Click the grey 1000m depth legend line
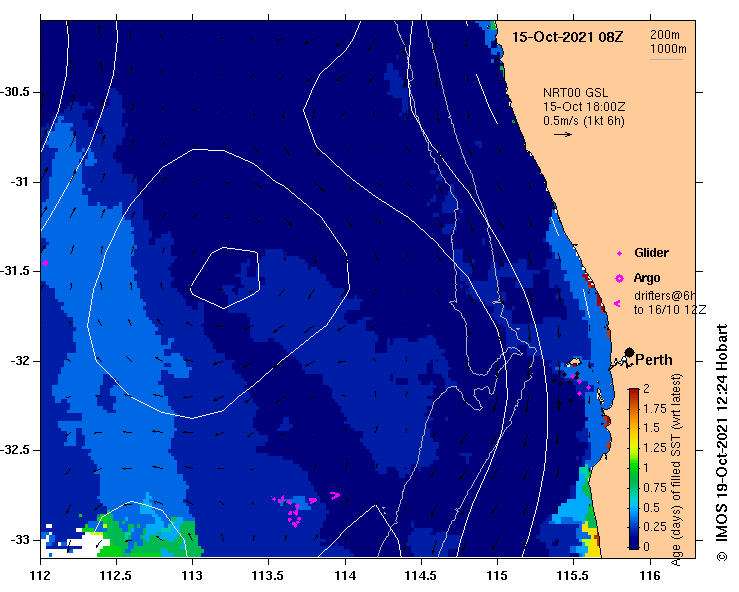Viewport: 739px width, 592px height. click(667, 59)
